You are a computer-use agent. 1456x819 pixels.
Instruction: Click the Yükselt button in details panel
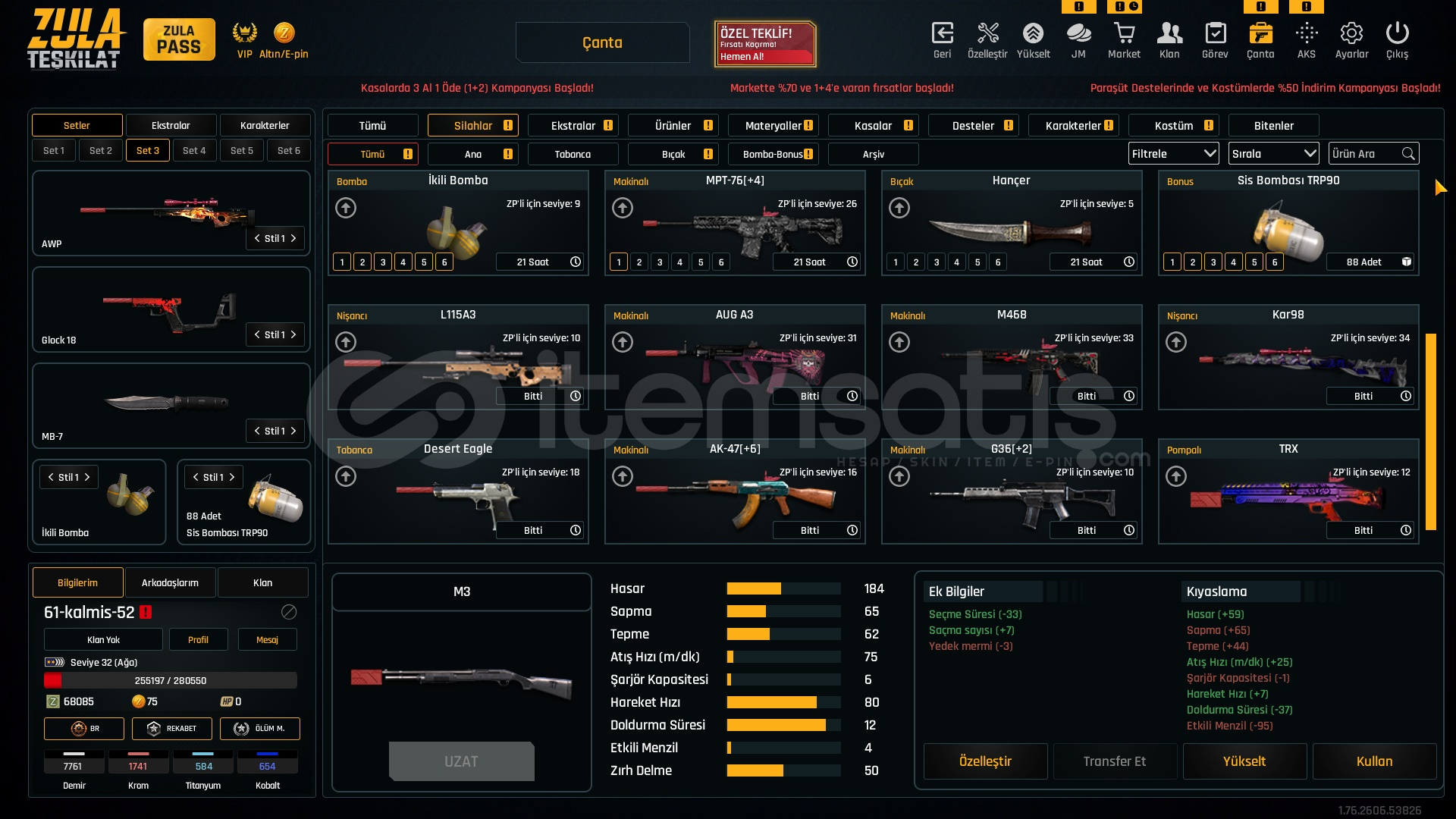[x=1244, y=761]
